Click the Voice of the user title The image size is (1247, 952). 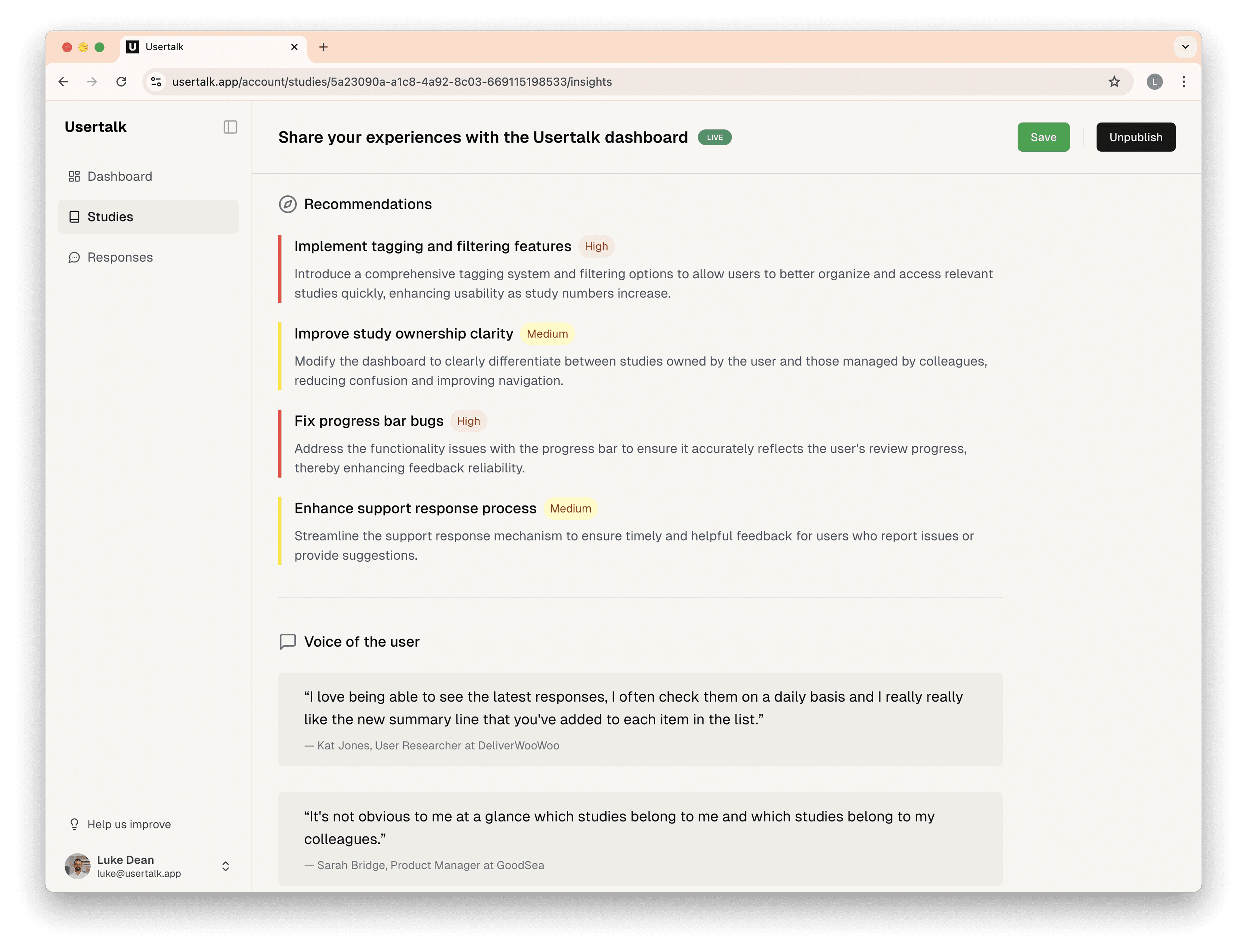pyautogui.click(x=362, y=641)
